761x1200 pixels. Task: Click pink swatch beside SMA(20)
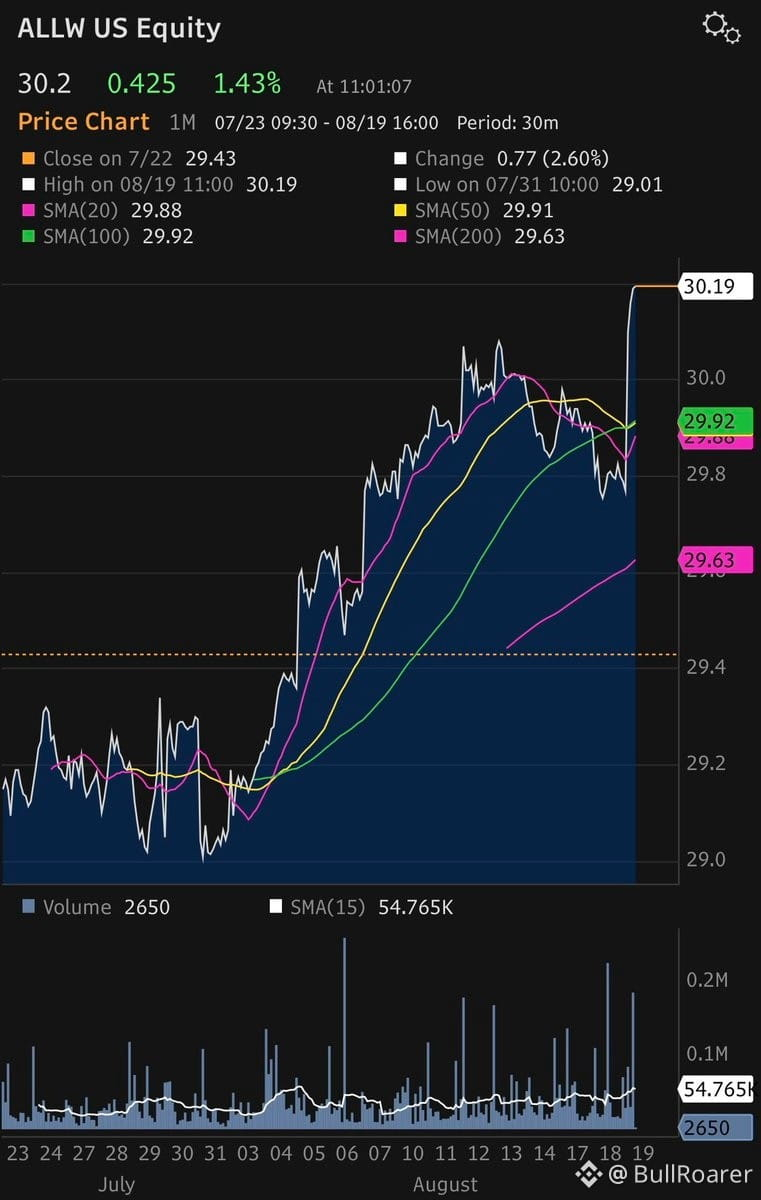(27, 210)
